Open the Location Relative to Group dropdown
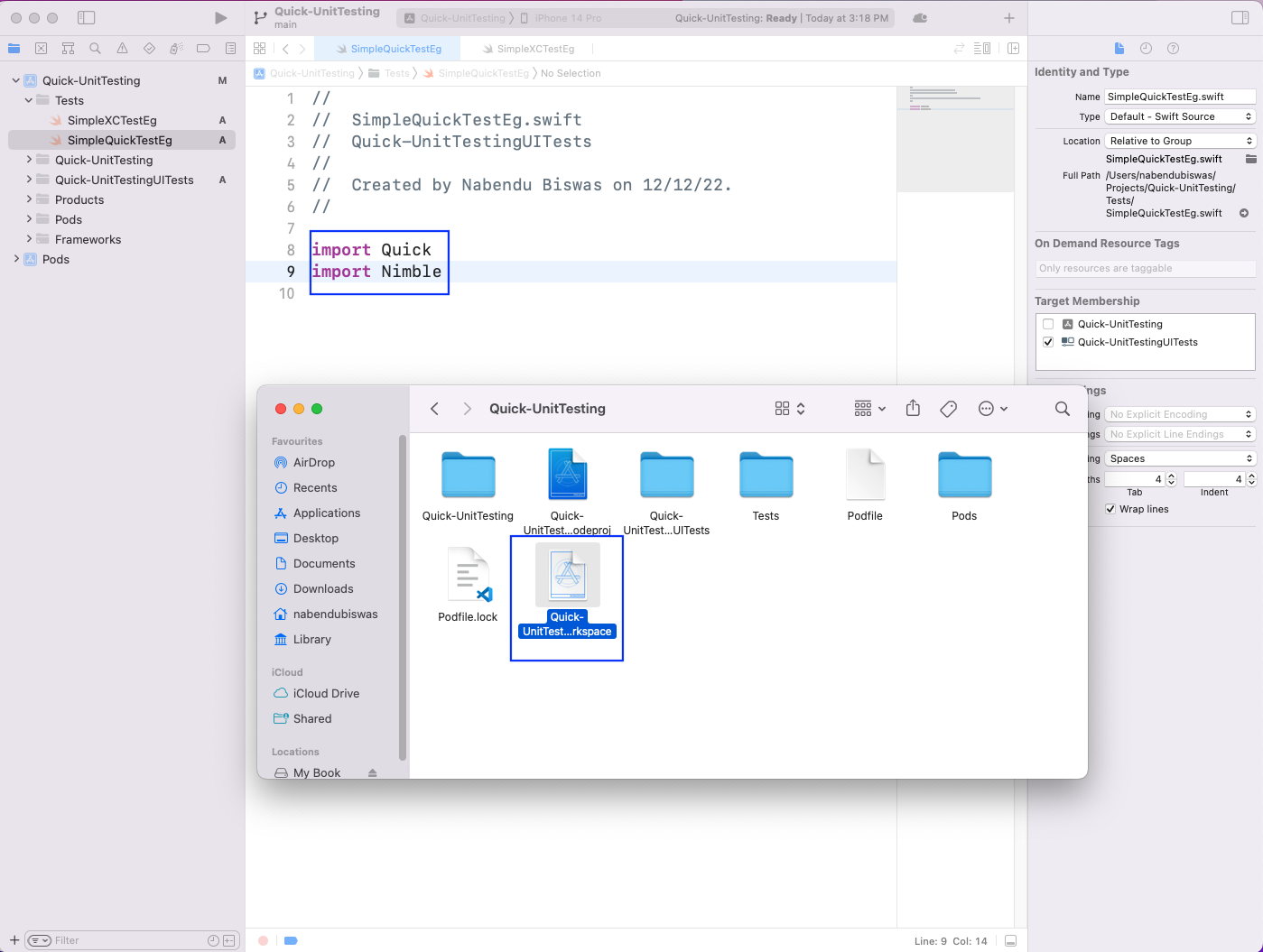Screen dimensions: 1263x952 click(x=1180, y=141)
